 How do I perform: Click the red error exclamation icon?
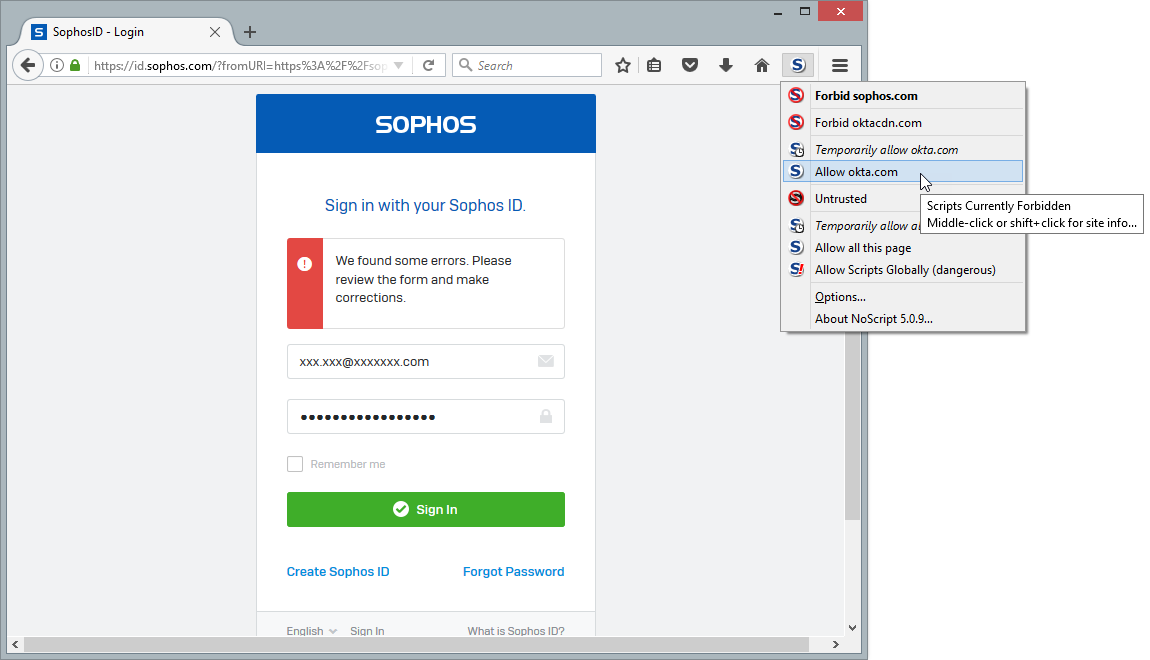[304, 264]
